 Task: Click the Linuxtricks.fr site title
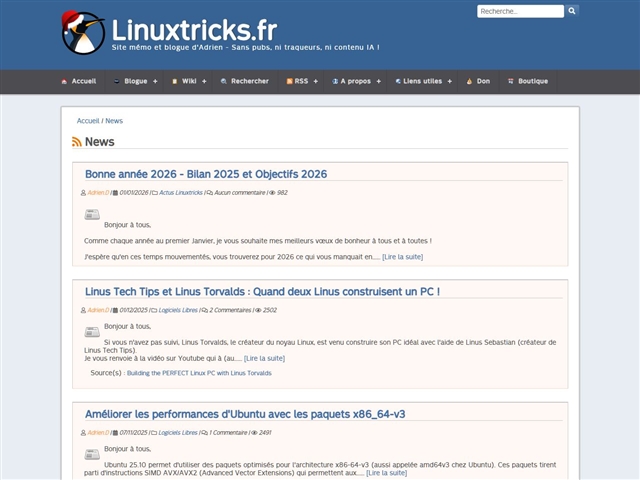click(x=194, y=30)
